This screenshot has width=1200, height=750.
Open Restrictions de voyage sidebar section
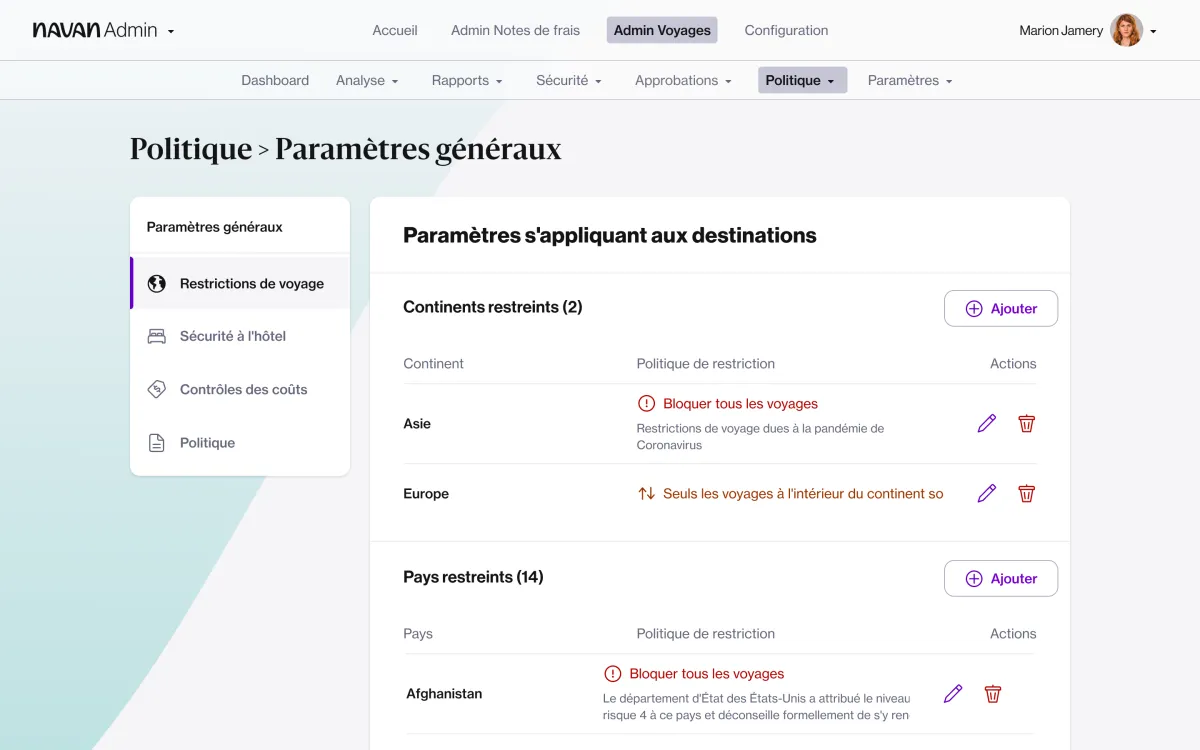coord(251,284)
